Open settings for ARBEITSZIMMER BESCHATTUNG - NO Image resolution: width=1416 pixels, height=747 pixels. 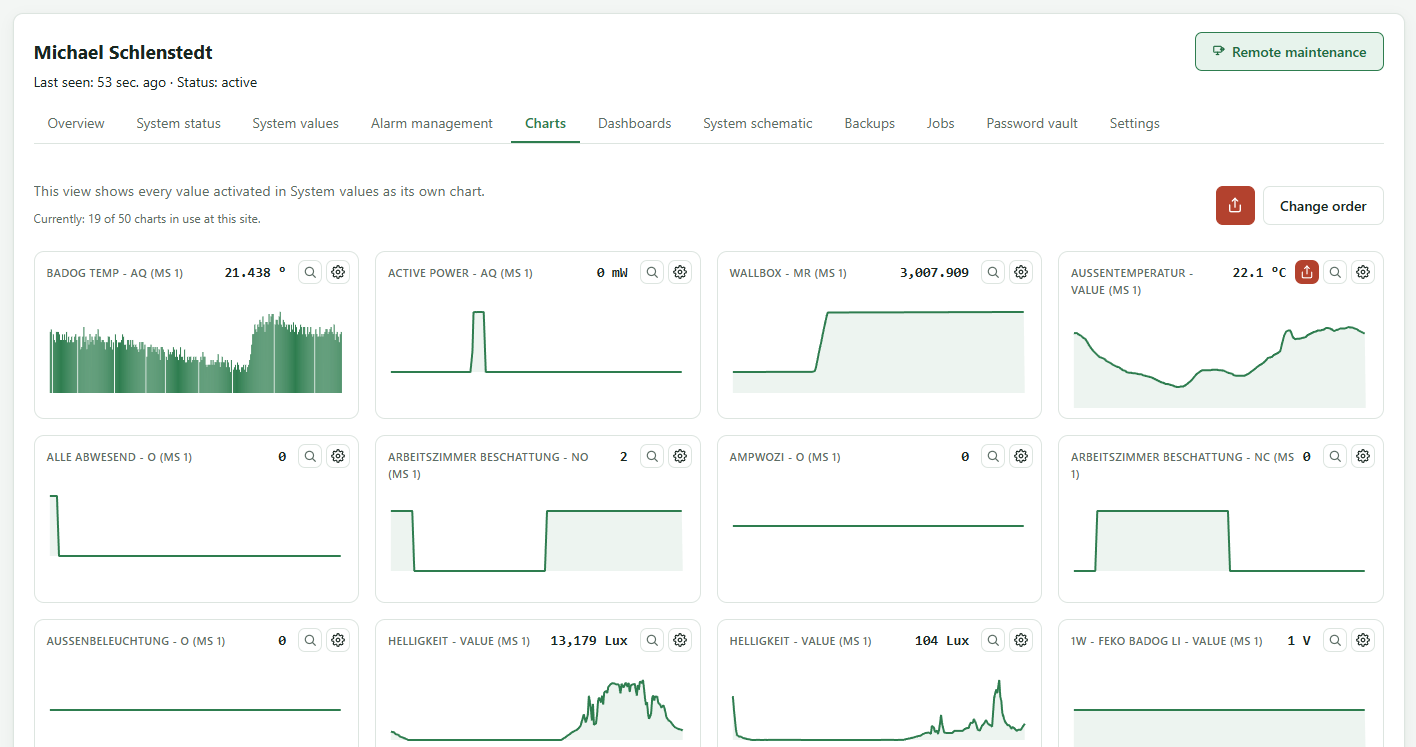pos(680,456)
